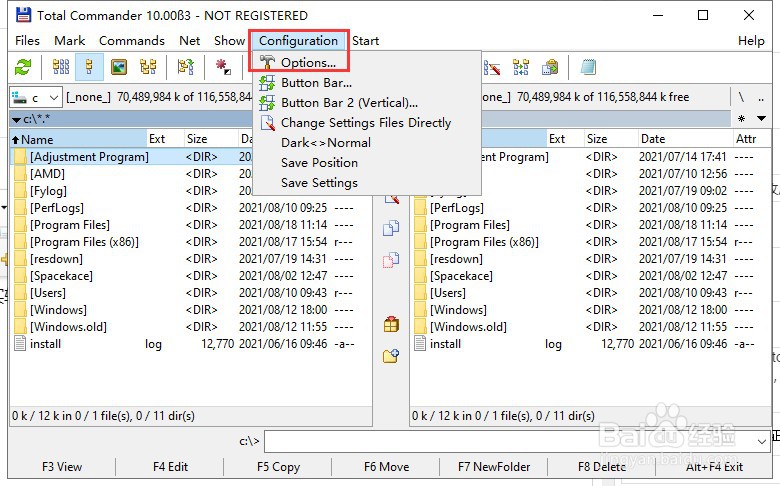Sort left panel by Size column header
The image size is (780, 486).
tap(211, 139)
